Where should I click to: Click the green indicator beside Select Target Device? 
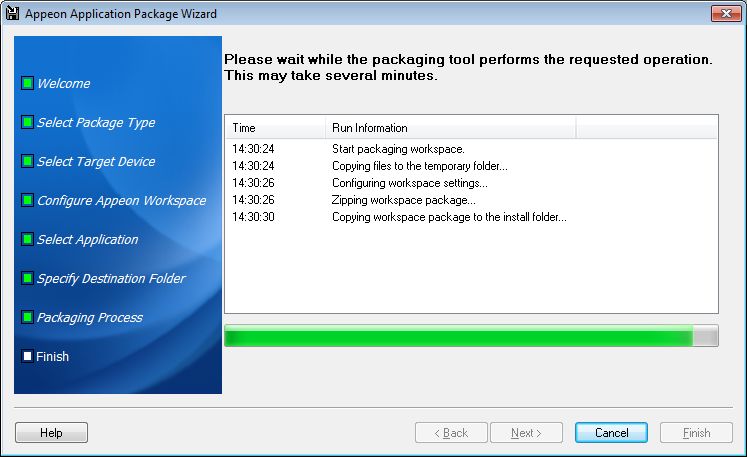27,161
